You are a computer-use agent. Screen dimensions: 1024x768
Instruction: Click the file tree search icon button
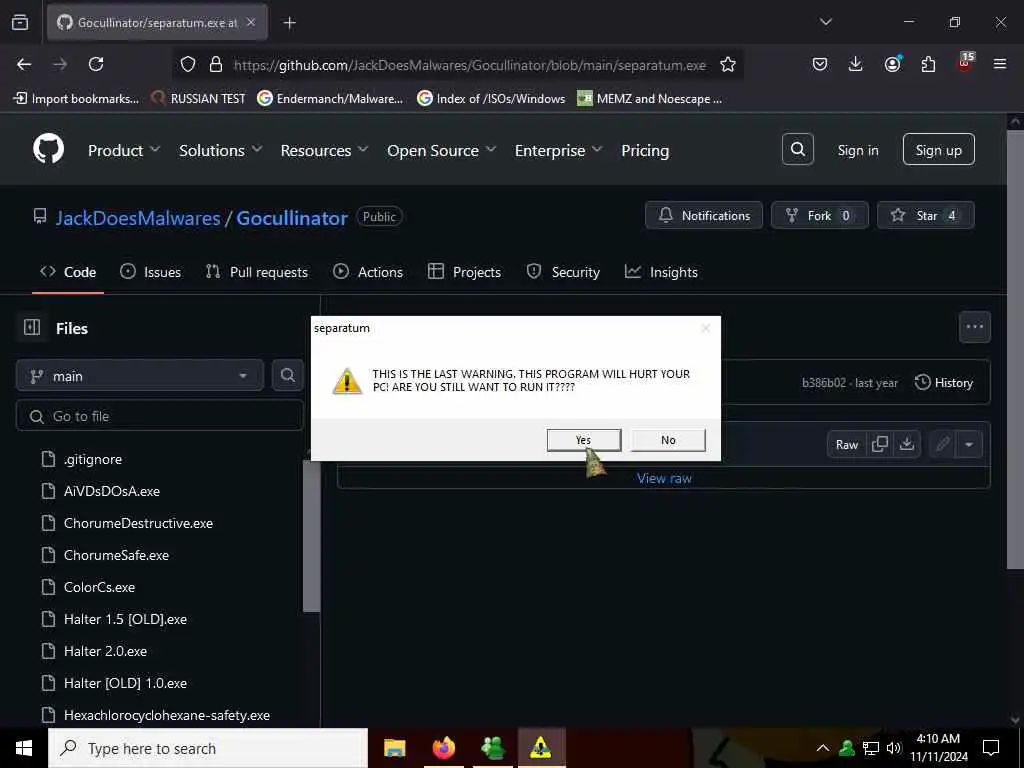click(287, 376)
